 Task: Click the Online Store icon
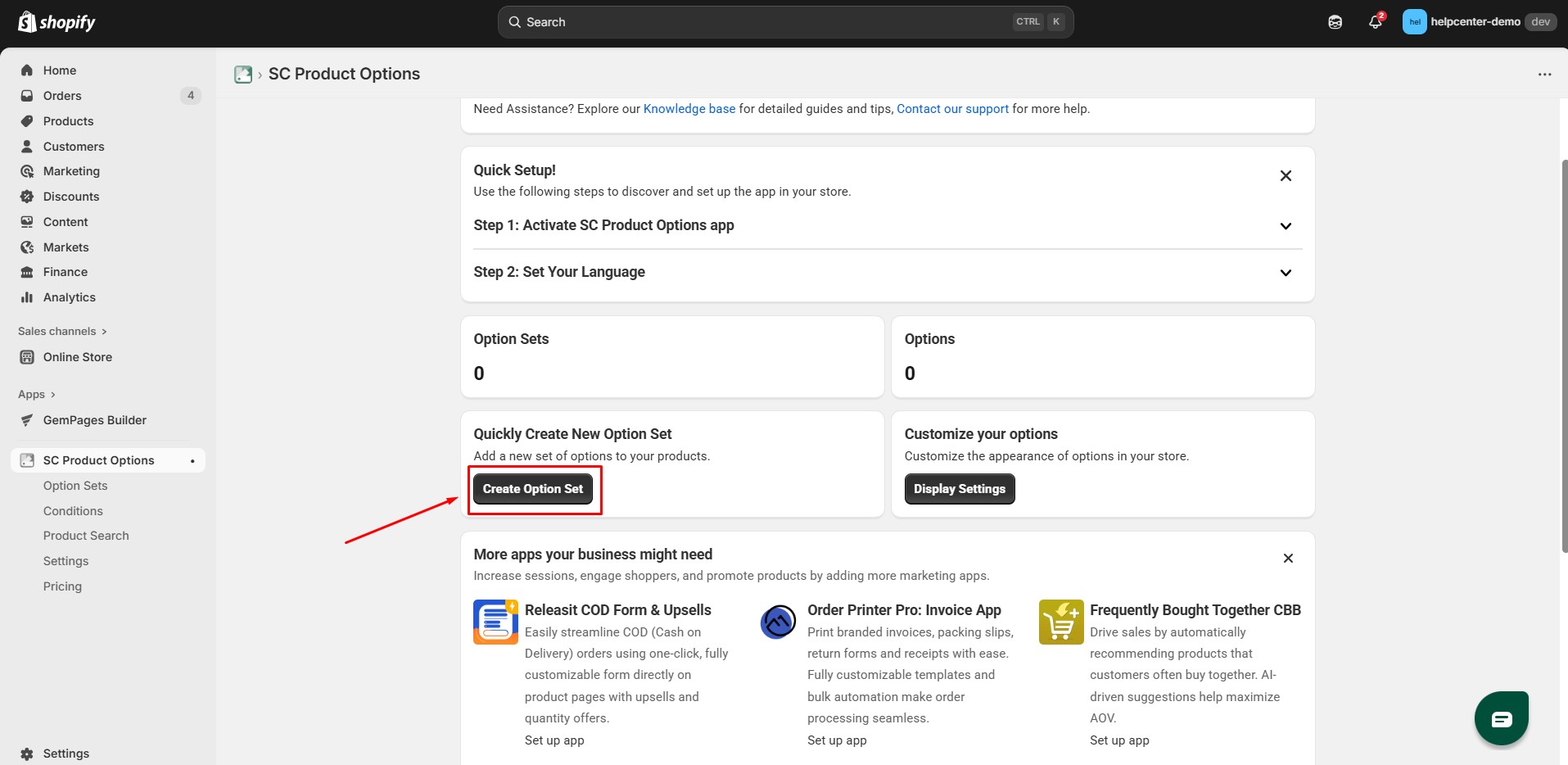pyautogui.click(x=27, y=356)
